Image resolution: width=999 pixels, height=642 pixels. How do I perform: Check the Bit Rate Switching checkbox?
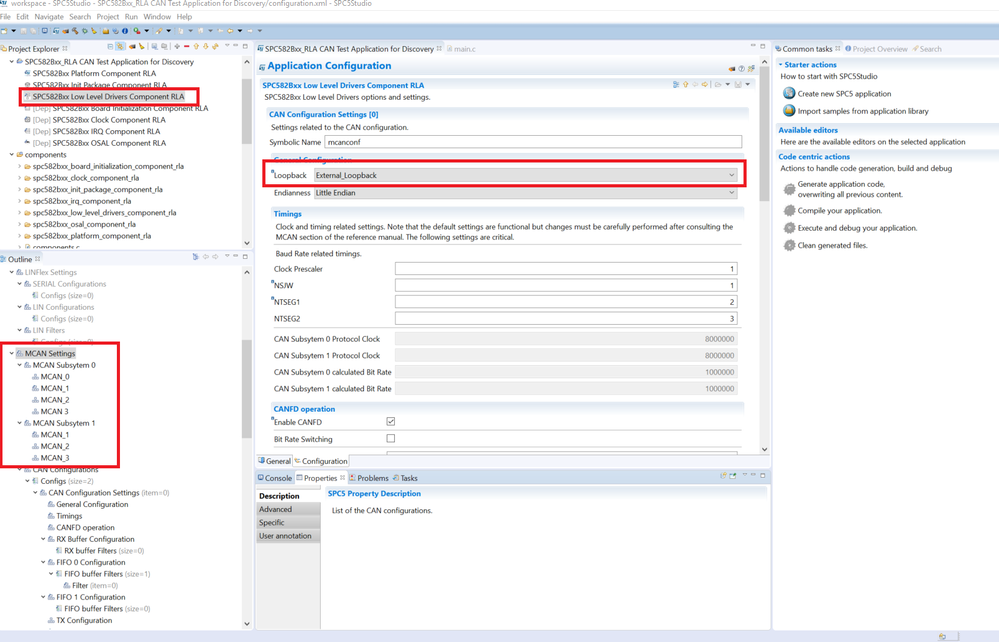(x=391, y=438)
